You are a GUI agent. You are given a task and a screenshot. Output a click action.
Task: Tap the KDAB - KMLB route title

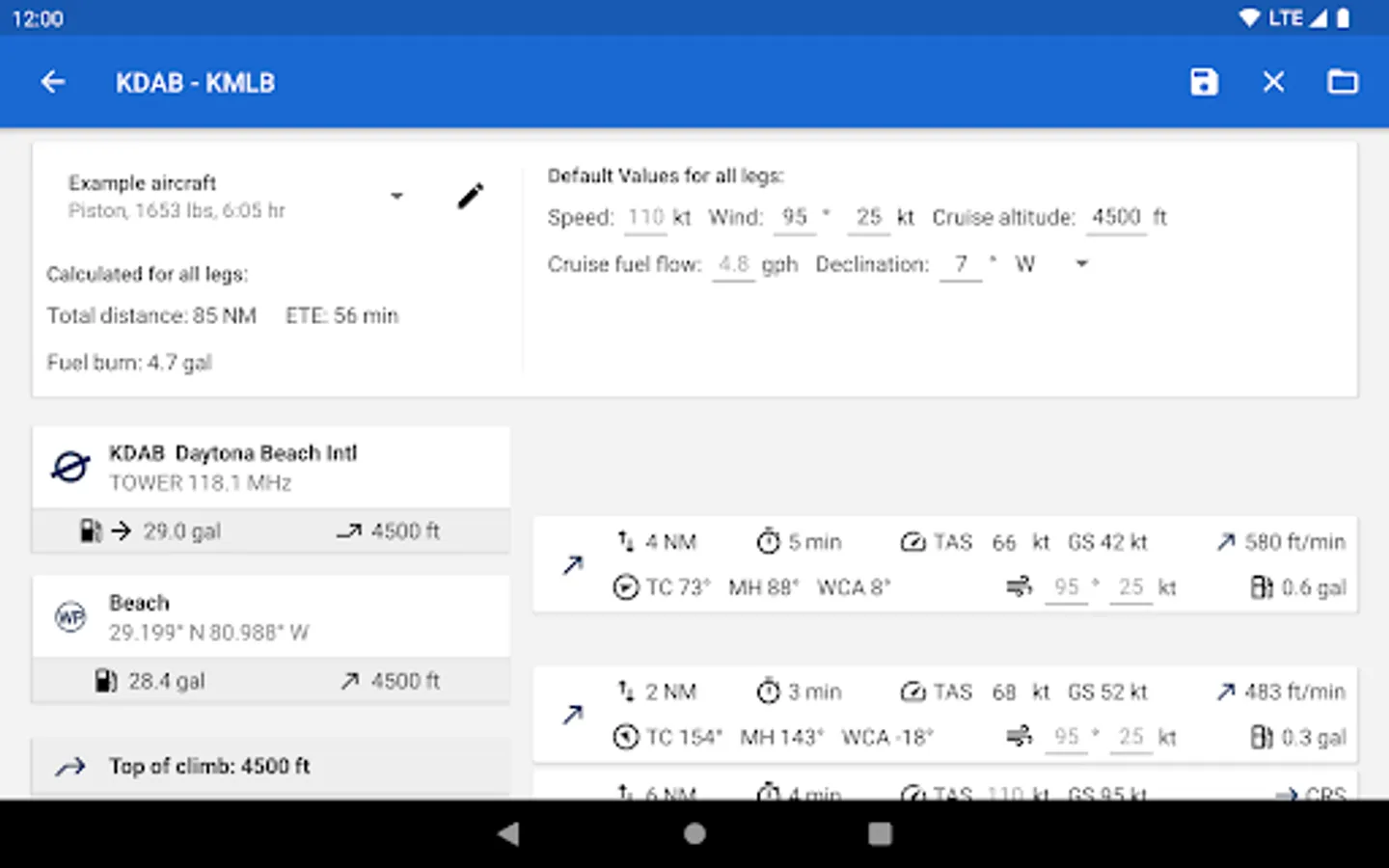point(195,83)
